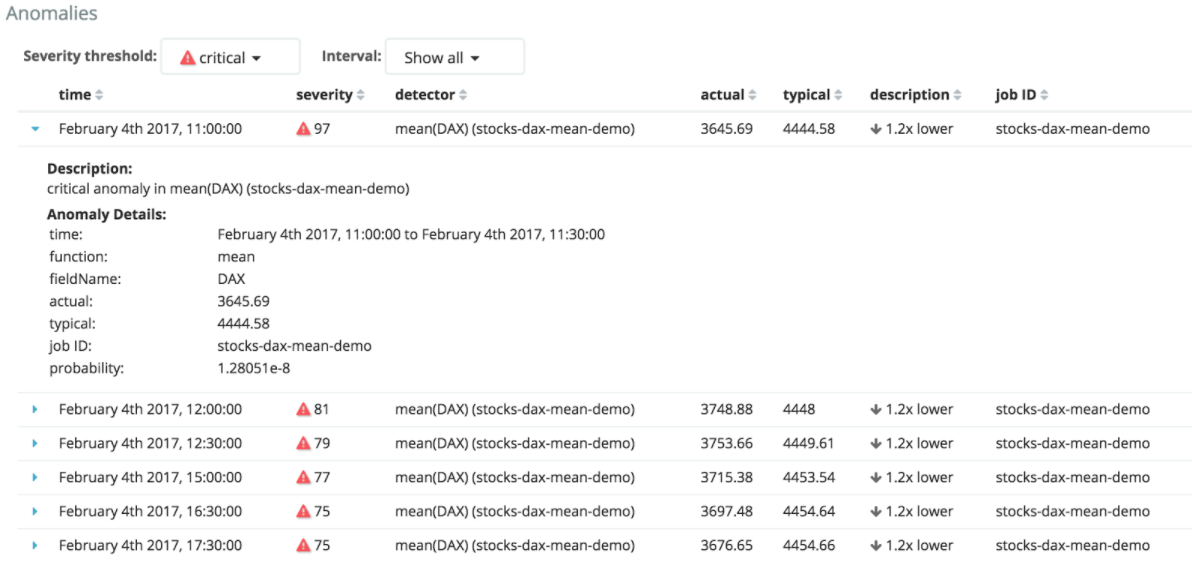Click sort arrows on time column

[x=99, y=95]
